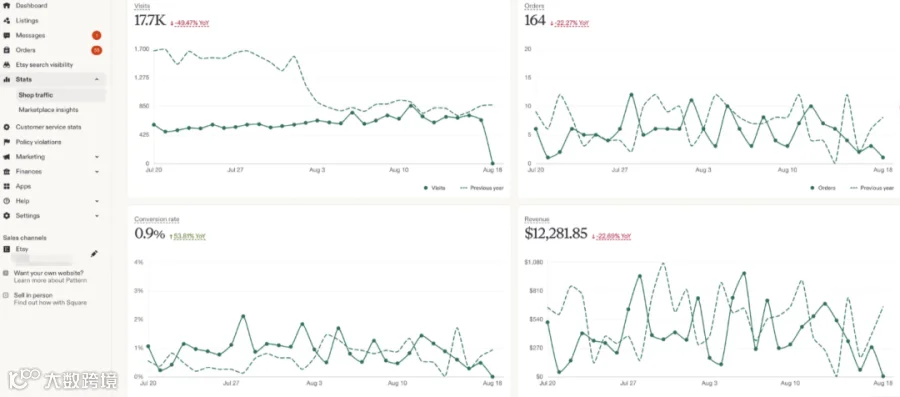Click Find out how with Square link
This screenshot has height=397, width=900.
pos(51,302)
